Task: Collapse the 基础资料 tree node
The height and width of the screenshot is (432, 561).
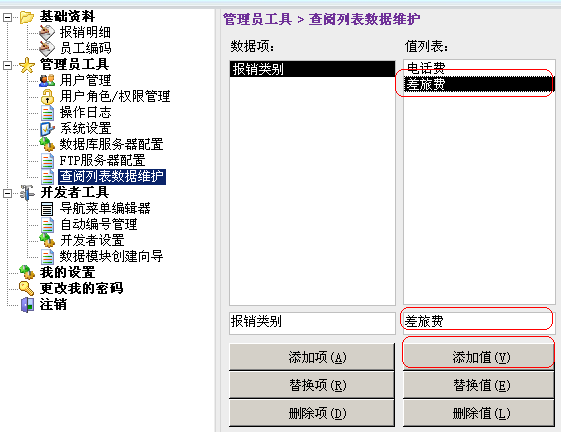Action: 7,17
